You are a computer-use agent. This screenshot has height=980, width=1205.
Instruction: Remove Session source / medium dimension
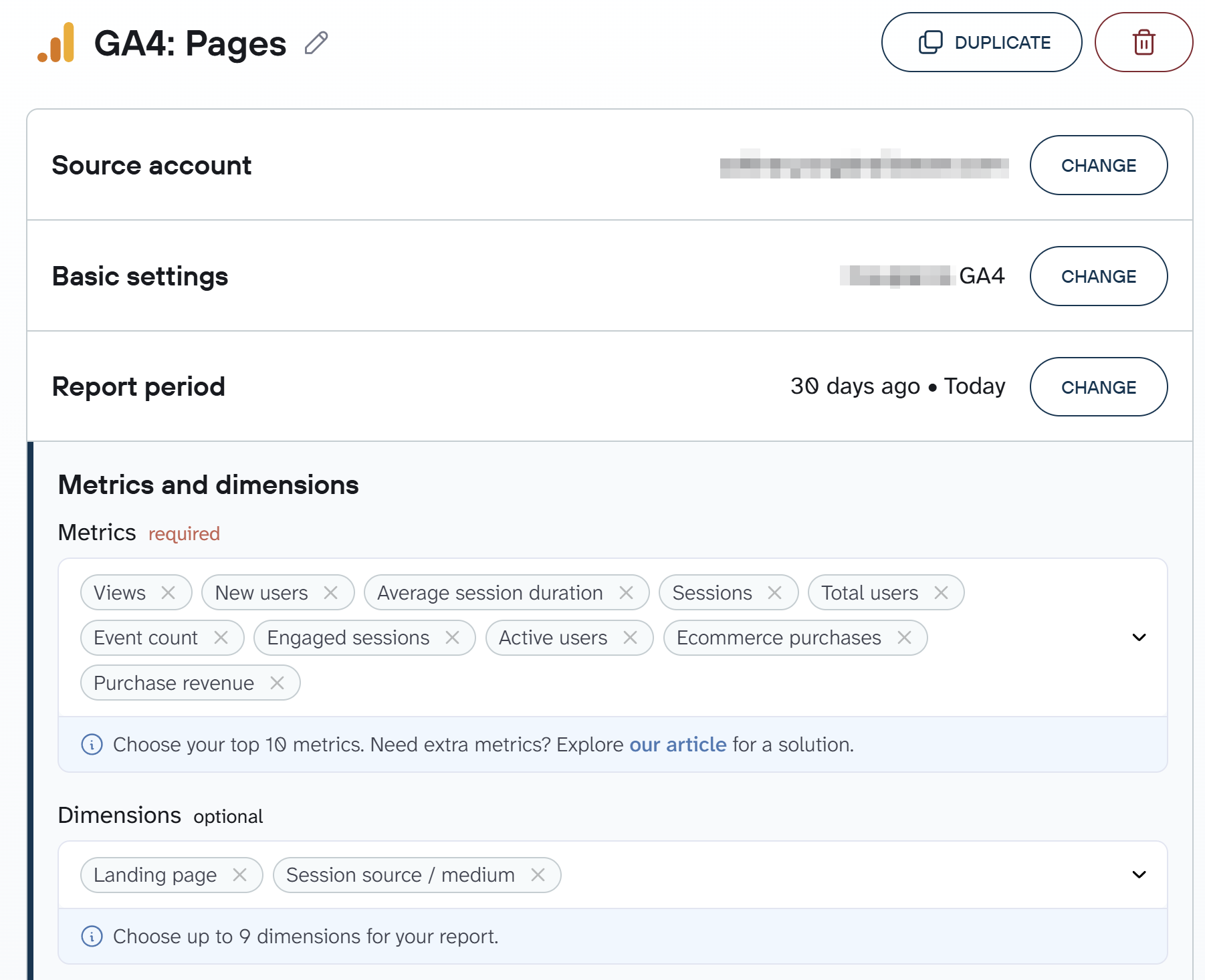click(538, 874)
